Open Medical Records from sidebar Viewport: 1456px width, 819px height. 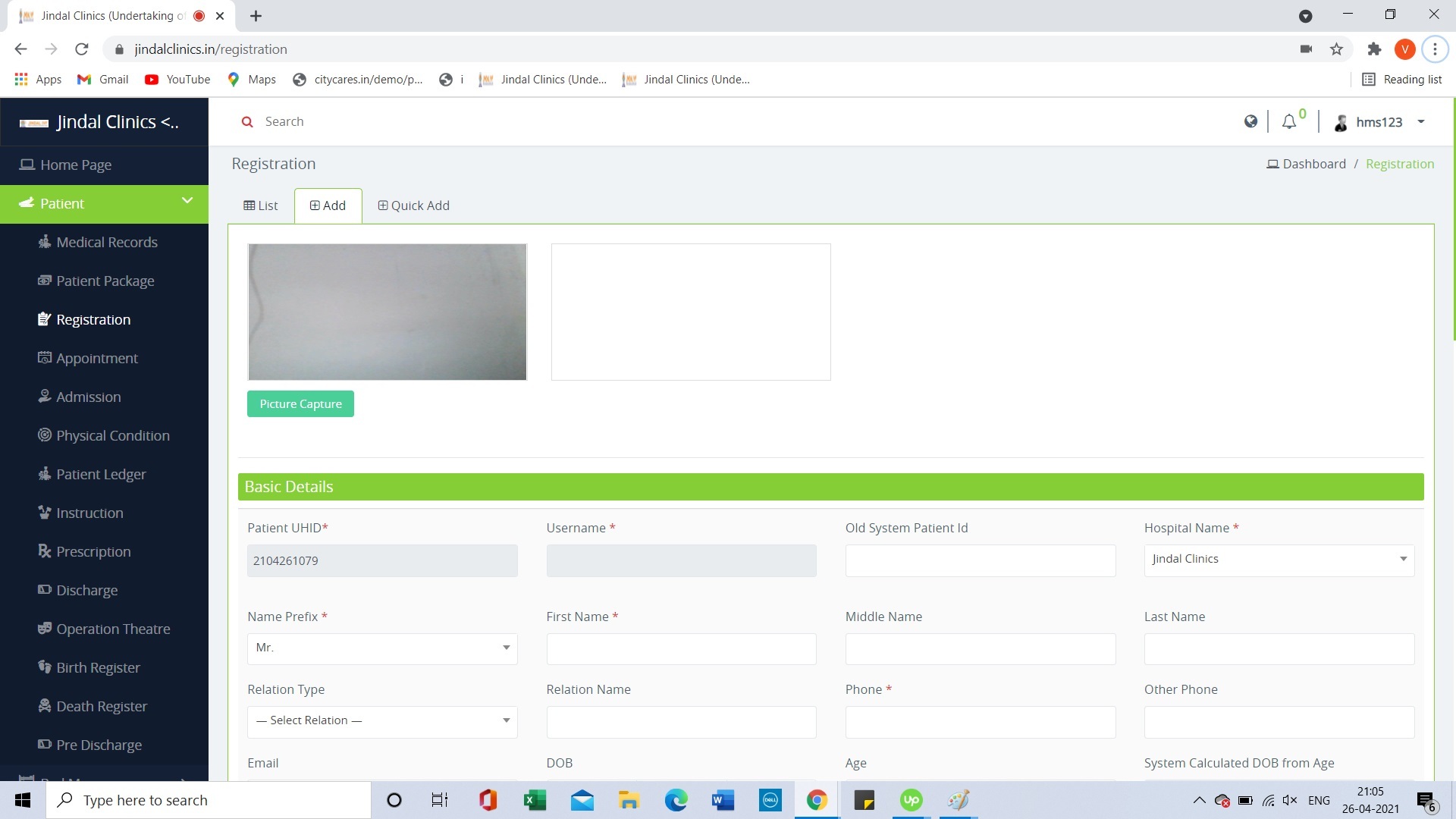click(106, 243)
